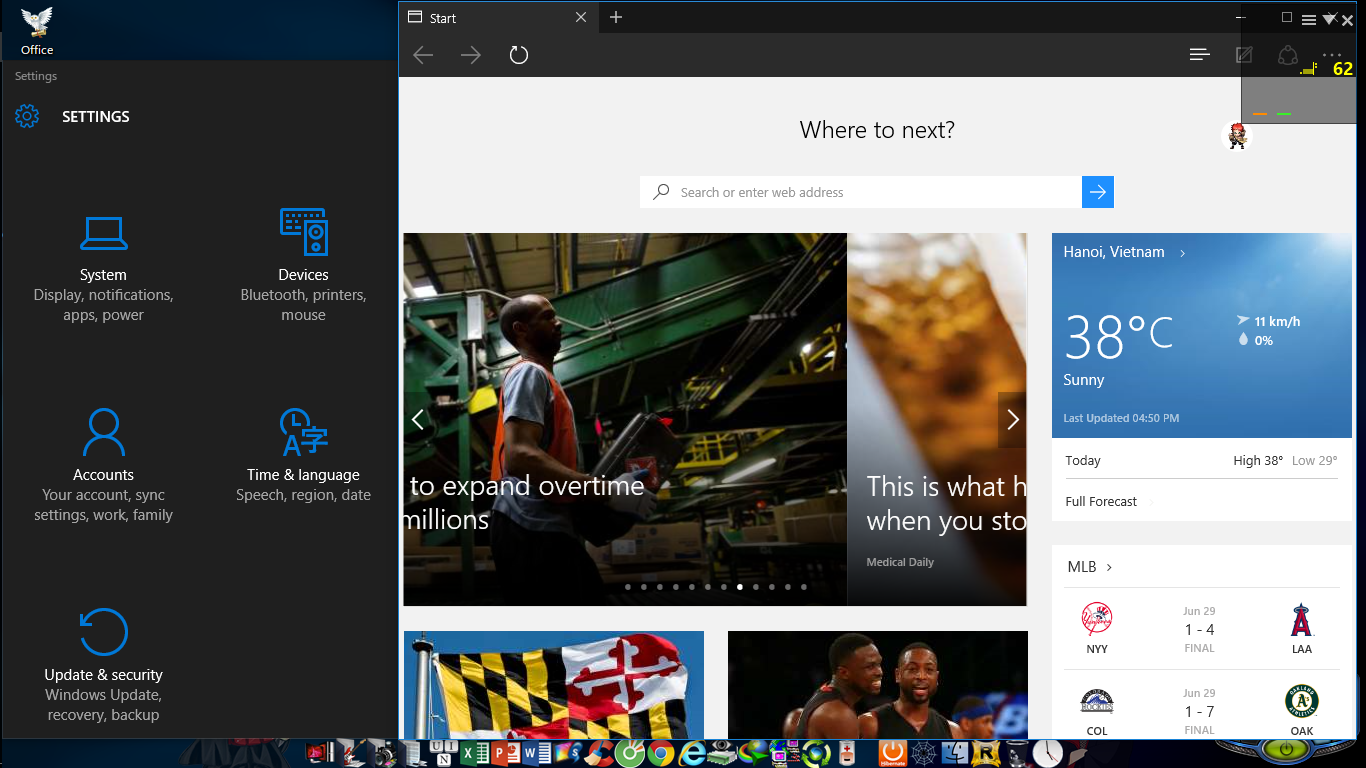Submit search with the blue arrow button

coord(1098,192)
